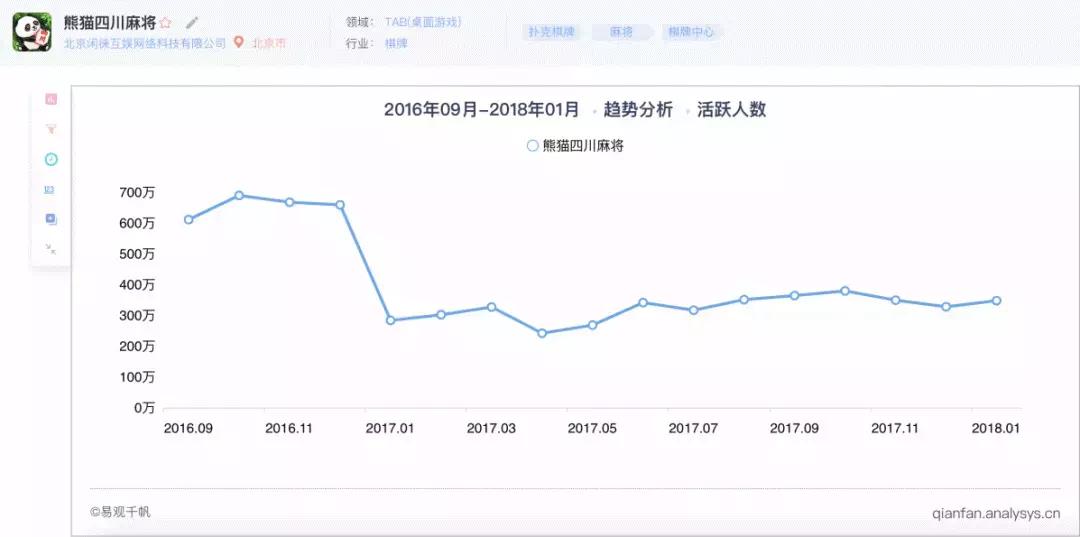Click the 2017.05 data point
The height and width of the screenshot is (537, 1080).
(x=592, y=325)
